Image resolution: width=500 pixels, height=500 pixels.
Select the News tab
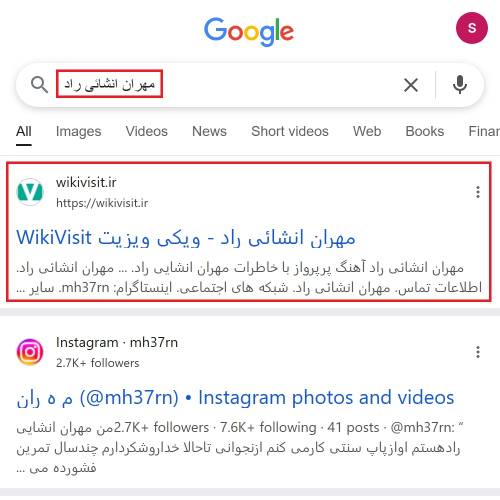point(209,131)
